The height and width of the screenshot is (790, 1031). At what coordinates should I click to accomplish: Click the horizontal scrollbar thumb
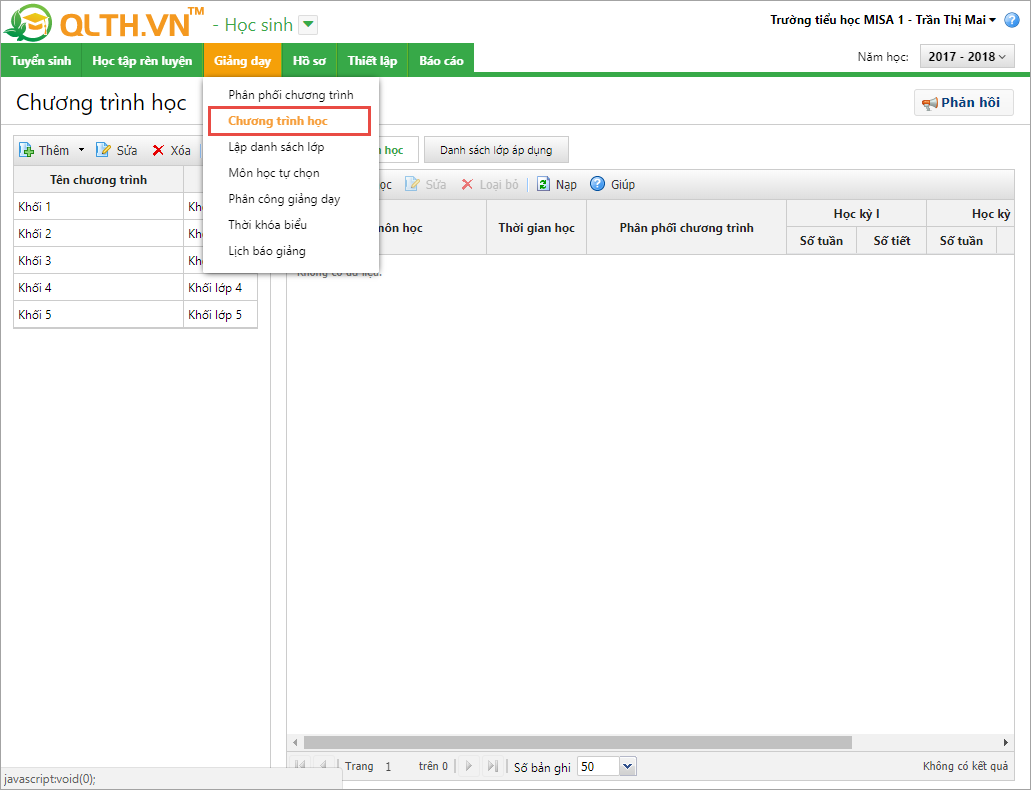click(577, 743)
